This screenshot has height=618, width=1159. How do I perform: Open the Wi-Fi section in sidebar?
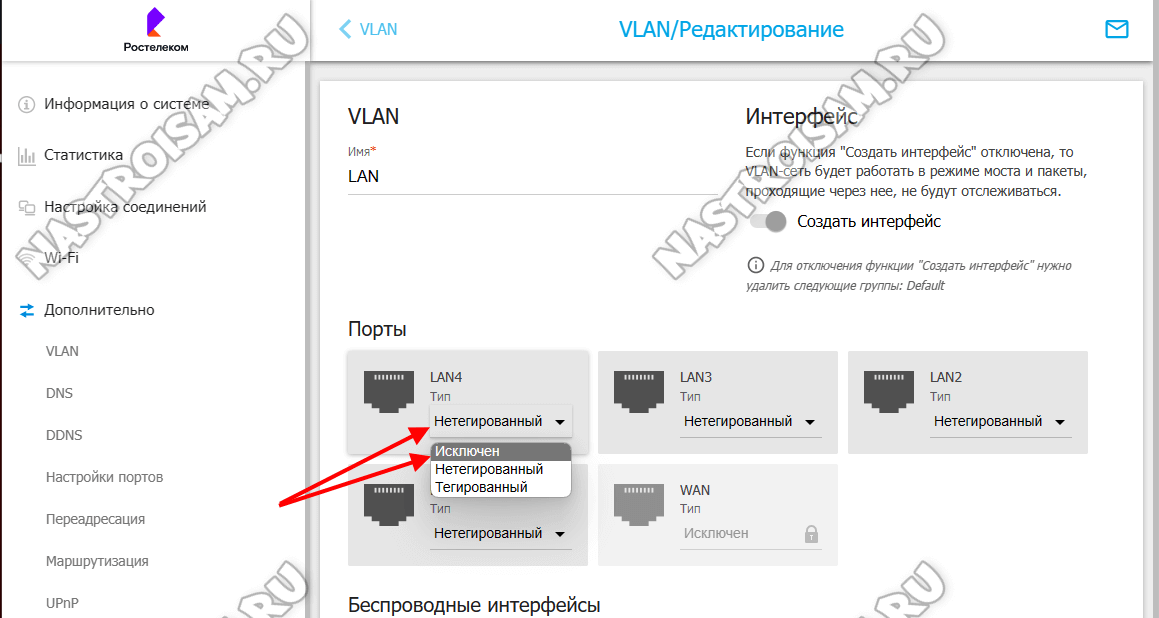pos(61,259)
